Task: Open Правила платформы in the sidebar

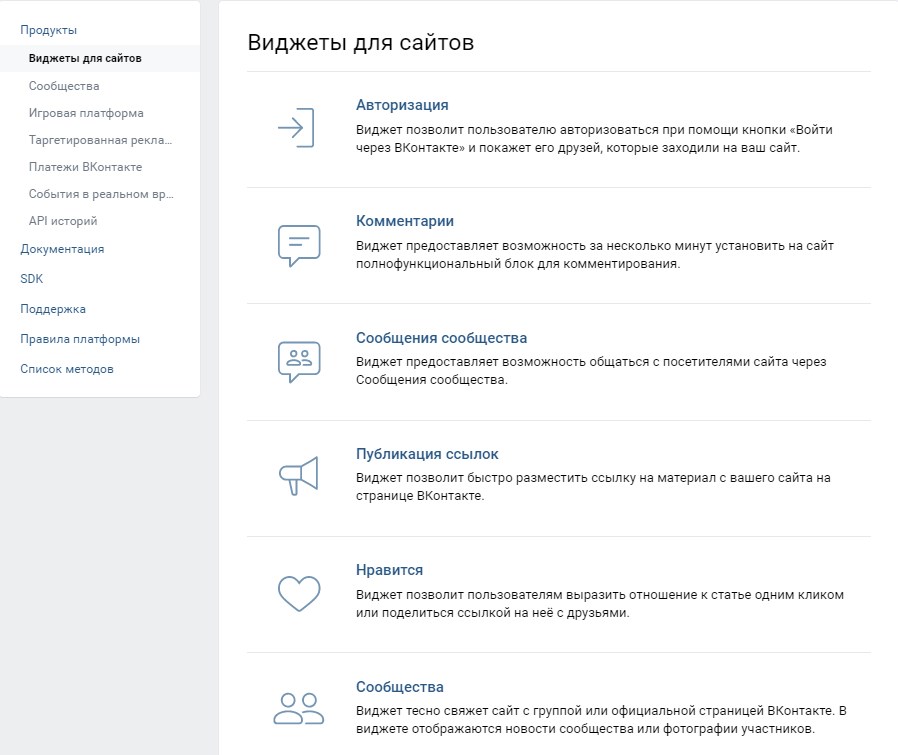Action: click(x=80, y=339)
